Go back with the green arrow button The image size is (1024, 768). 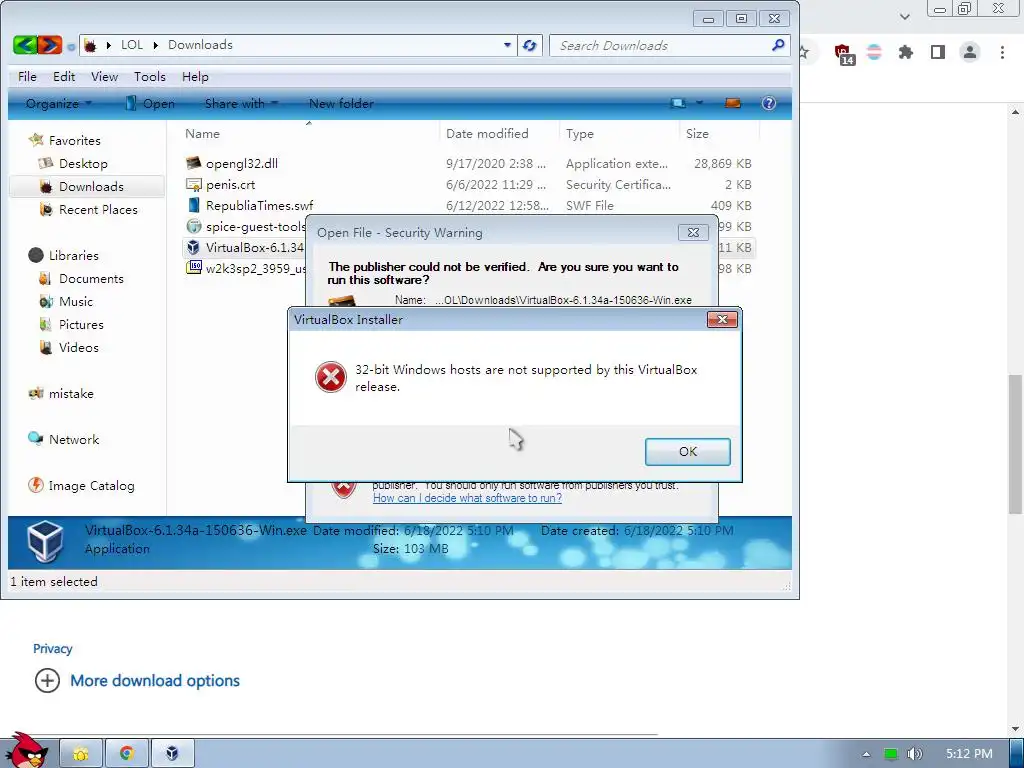tap(25, 45)
